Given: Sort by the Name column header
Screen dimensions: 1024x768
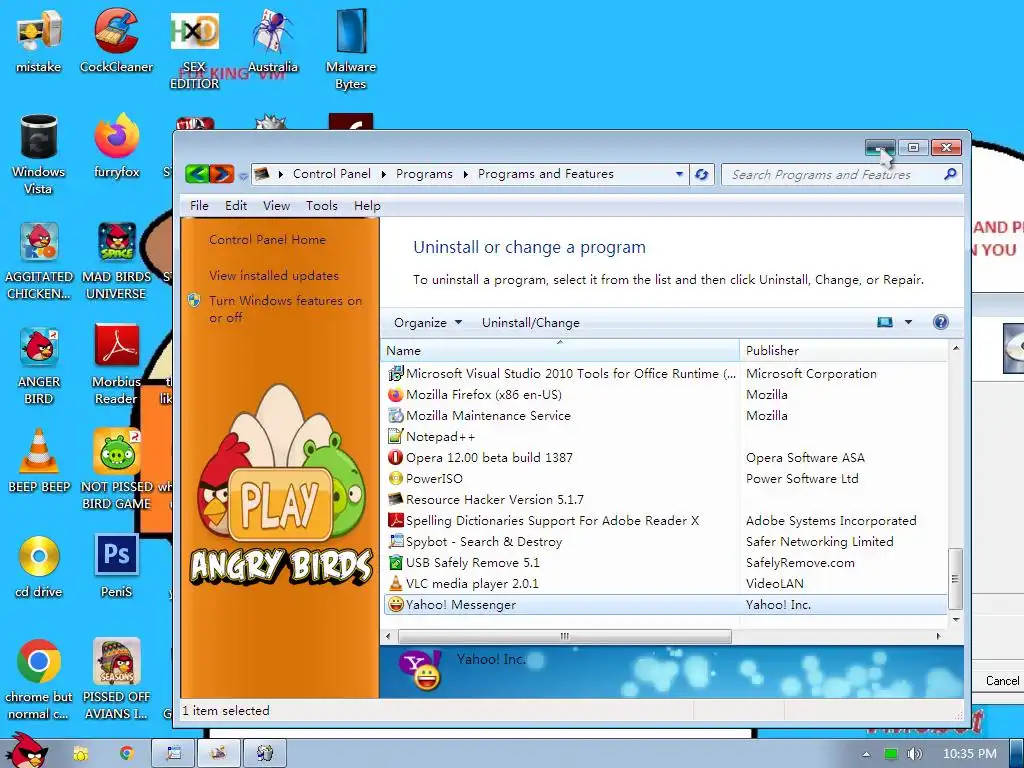Looking at the screenshot, I should (560, 351).
